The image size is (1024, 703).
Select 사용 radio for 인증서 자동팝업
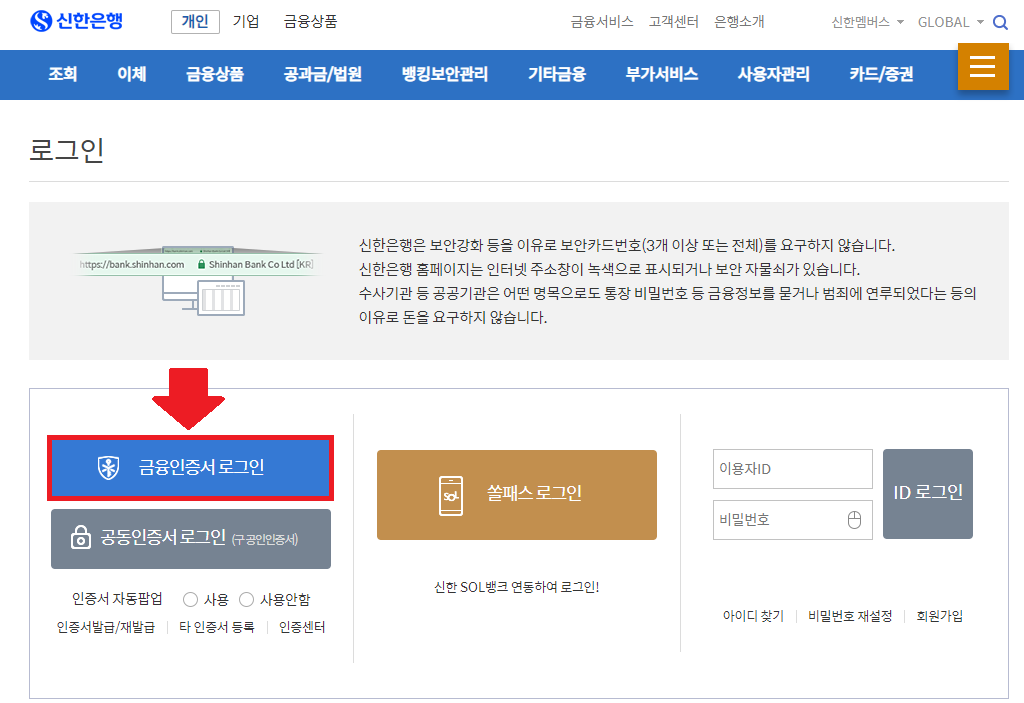point(191,599)
